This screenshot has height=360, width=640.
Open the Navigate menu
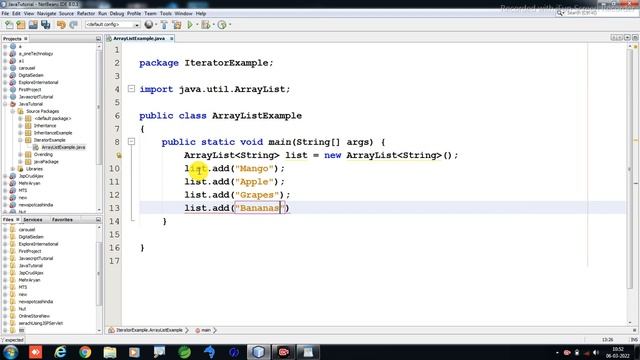pos(47,13)
